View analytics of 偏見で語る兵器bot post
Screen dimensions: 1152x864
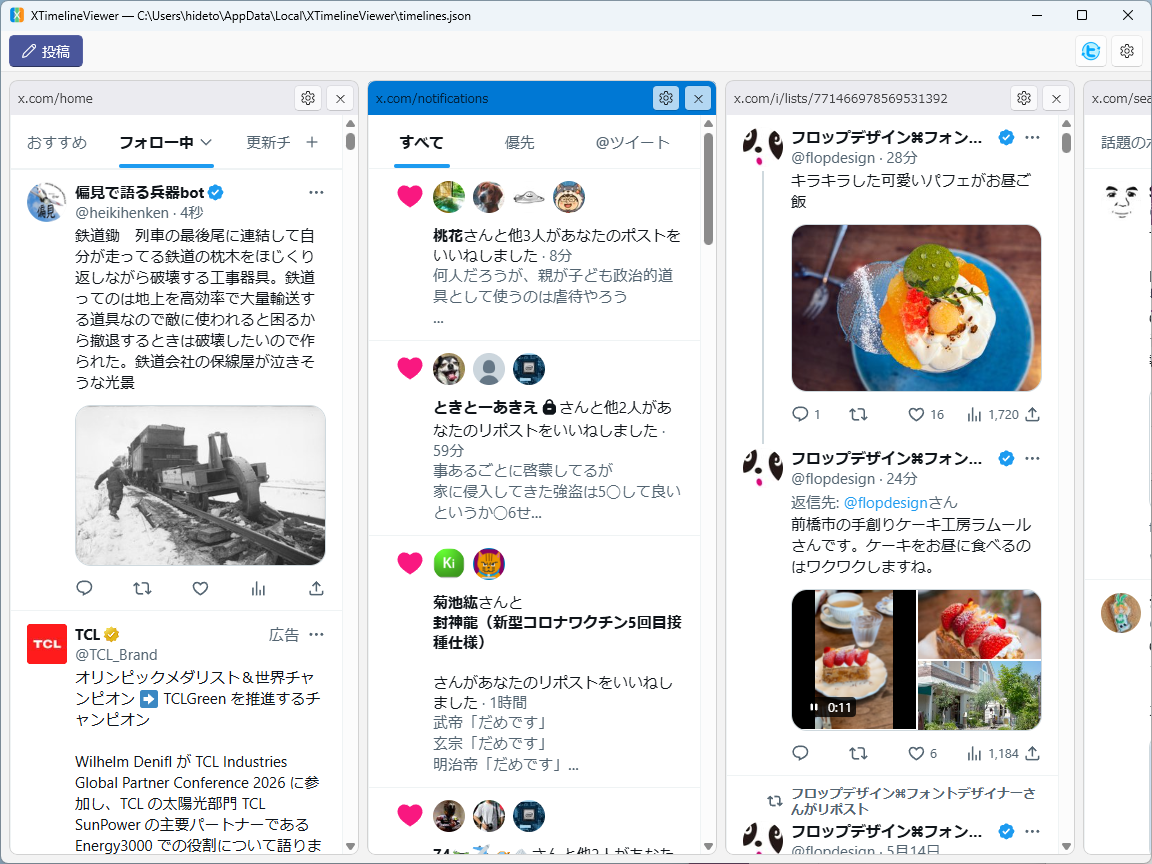pyautogui.click(x=258, y=588)
